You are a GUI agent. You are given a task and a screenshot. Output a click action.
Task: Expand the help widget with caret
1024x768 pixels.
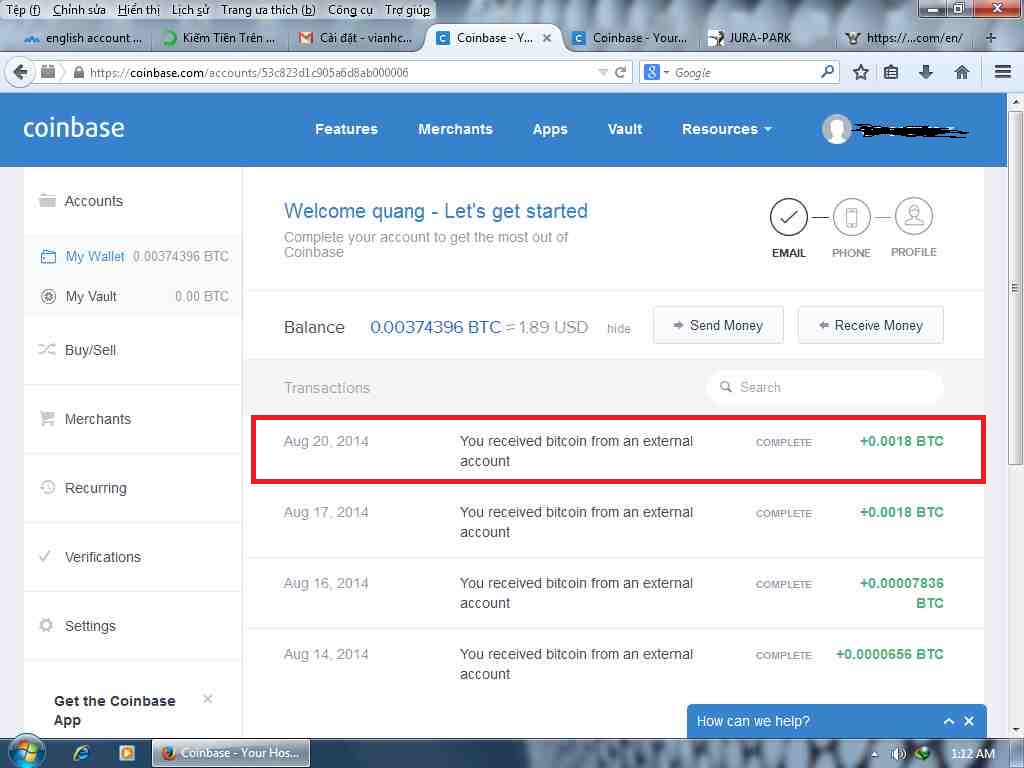949,721
